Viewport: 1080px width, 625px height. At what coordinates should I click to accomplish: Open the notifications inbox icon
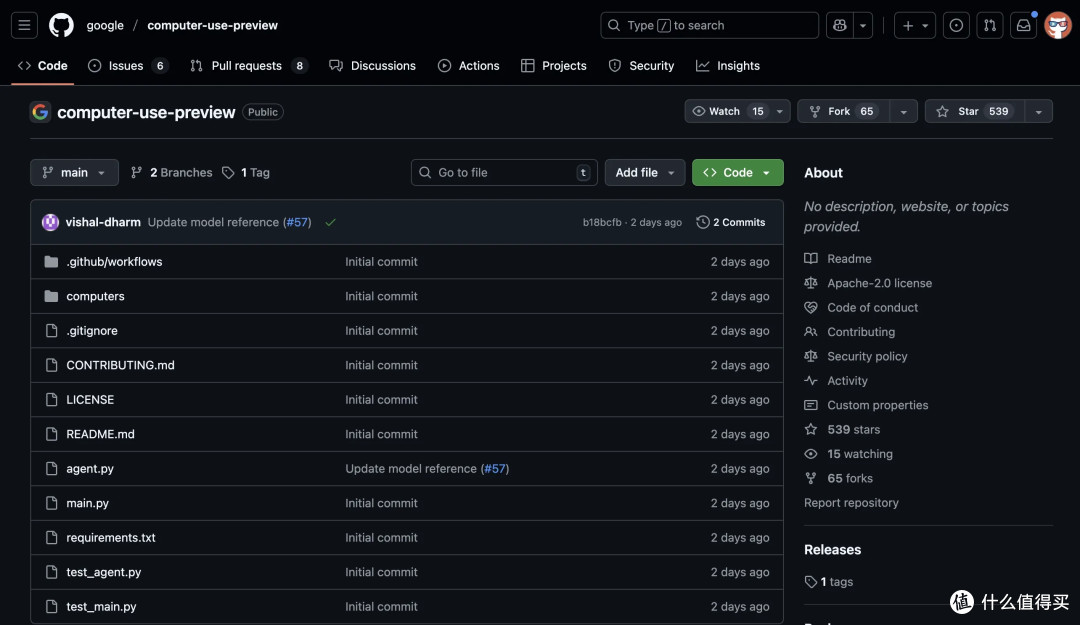(1024, 25)
